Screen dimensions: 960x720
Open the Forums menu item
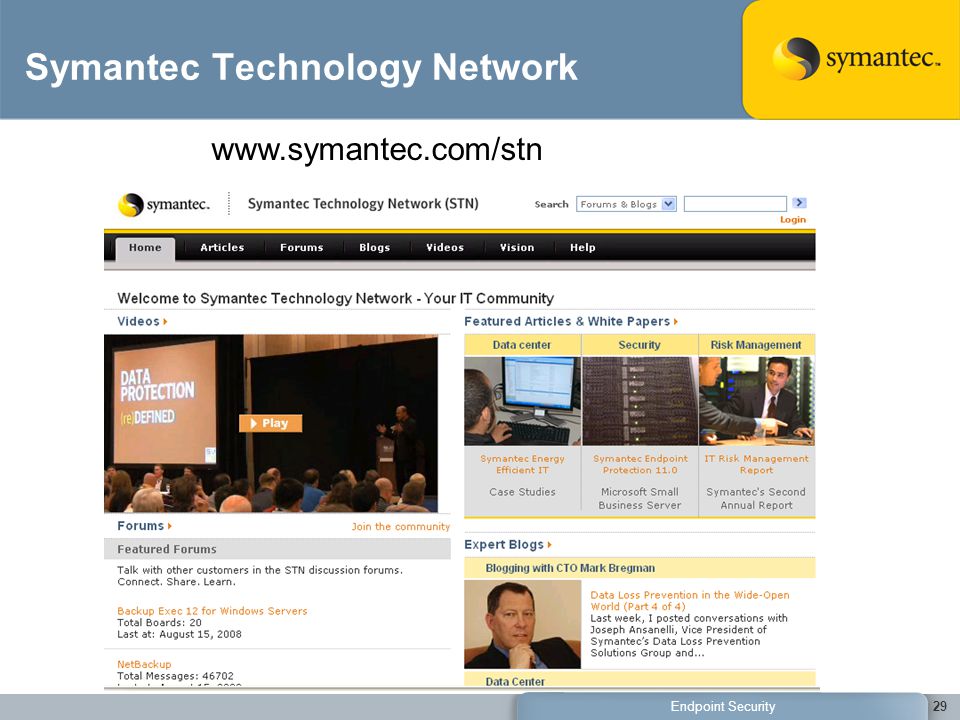(x=301, y=248)
